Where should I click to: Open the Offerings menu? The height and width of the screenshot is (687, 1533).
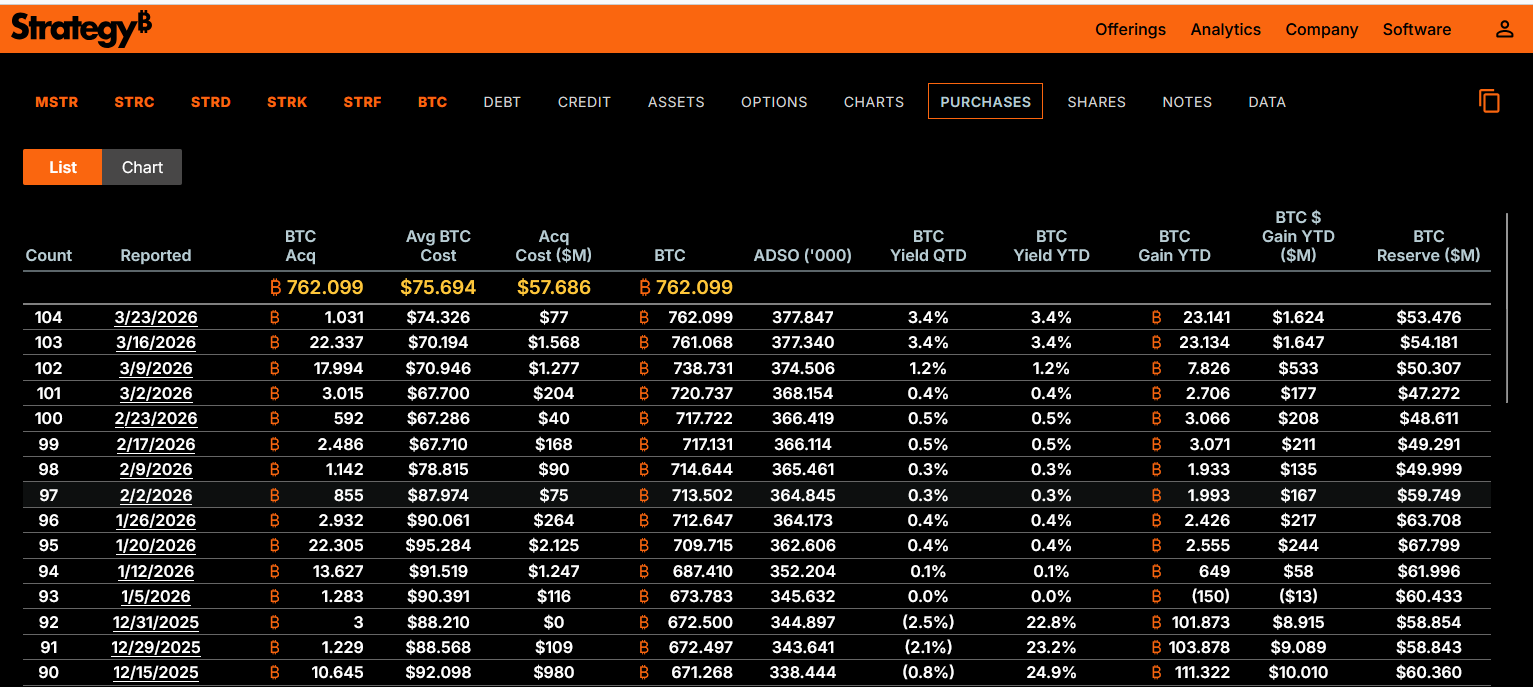tap(1130, 29)
